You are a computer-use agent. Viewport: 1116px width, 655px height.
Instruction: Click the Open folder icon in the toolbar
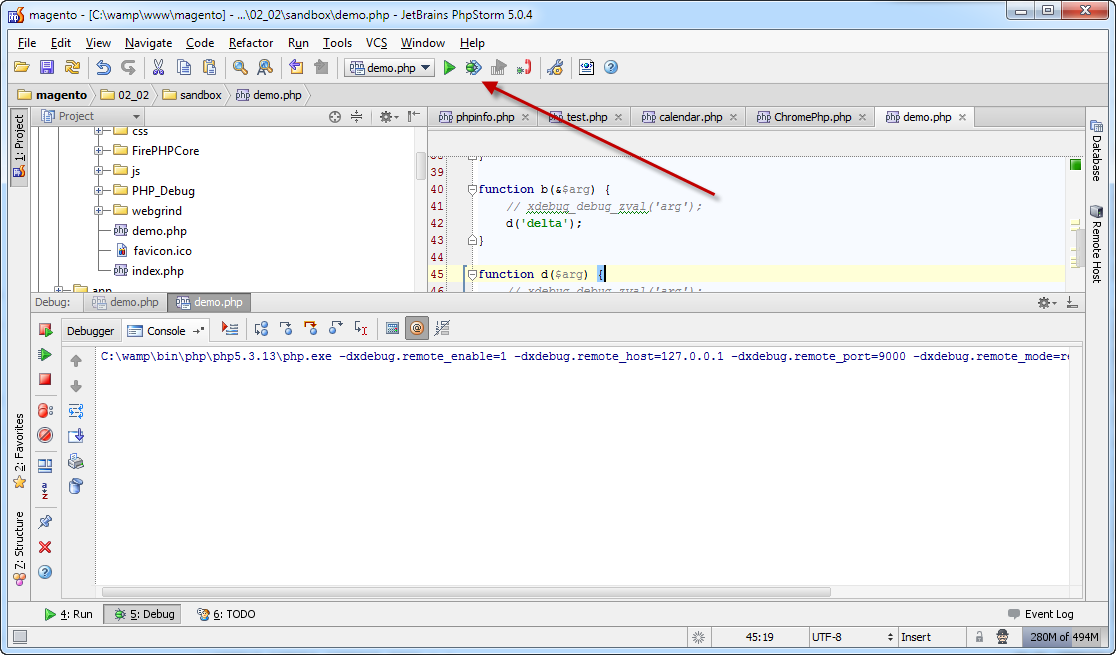(21, 68)
